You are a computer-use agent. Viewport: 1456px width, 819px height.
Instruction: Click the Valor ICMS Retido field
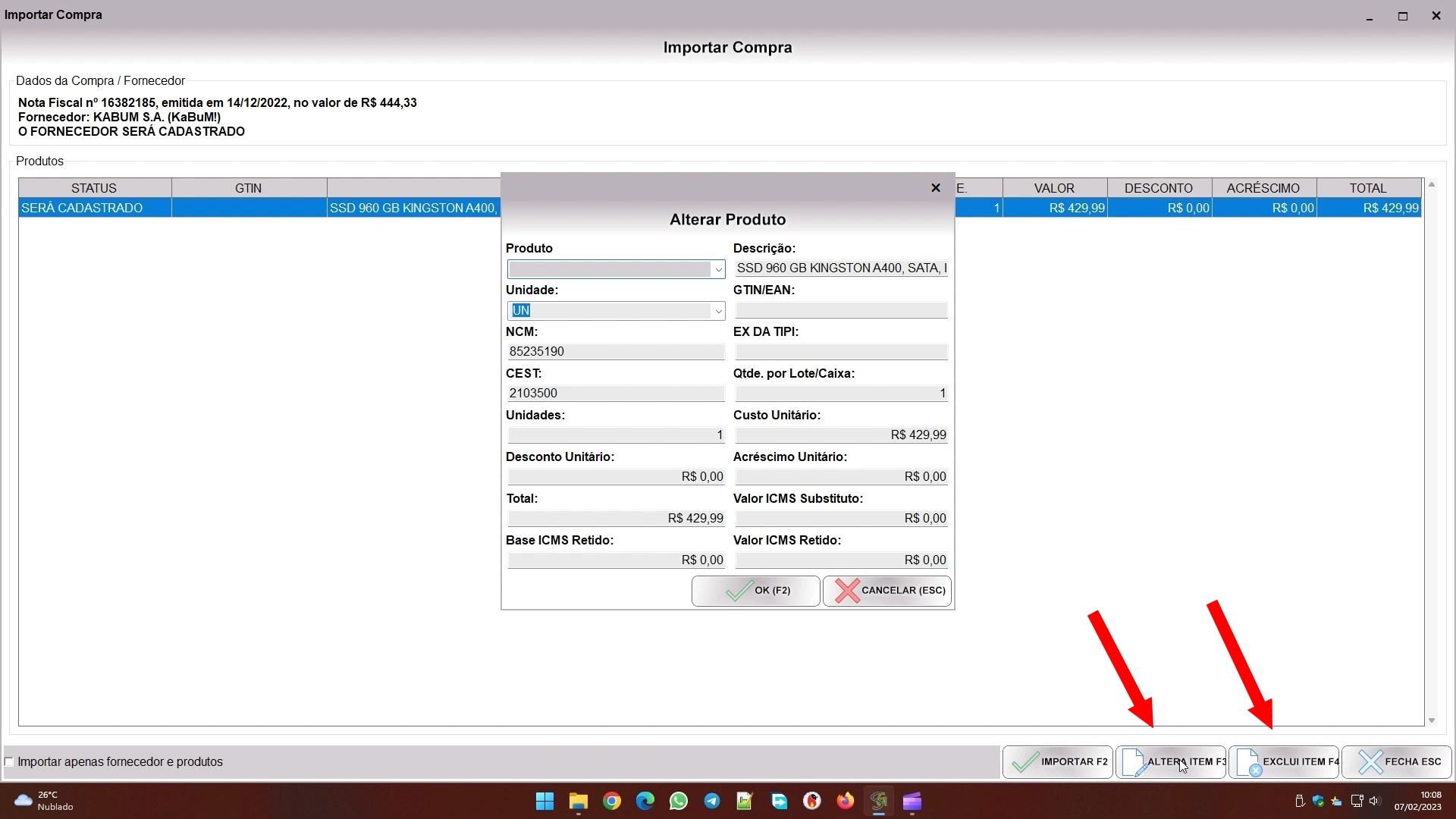coord(841,560)
